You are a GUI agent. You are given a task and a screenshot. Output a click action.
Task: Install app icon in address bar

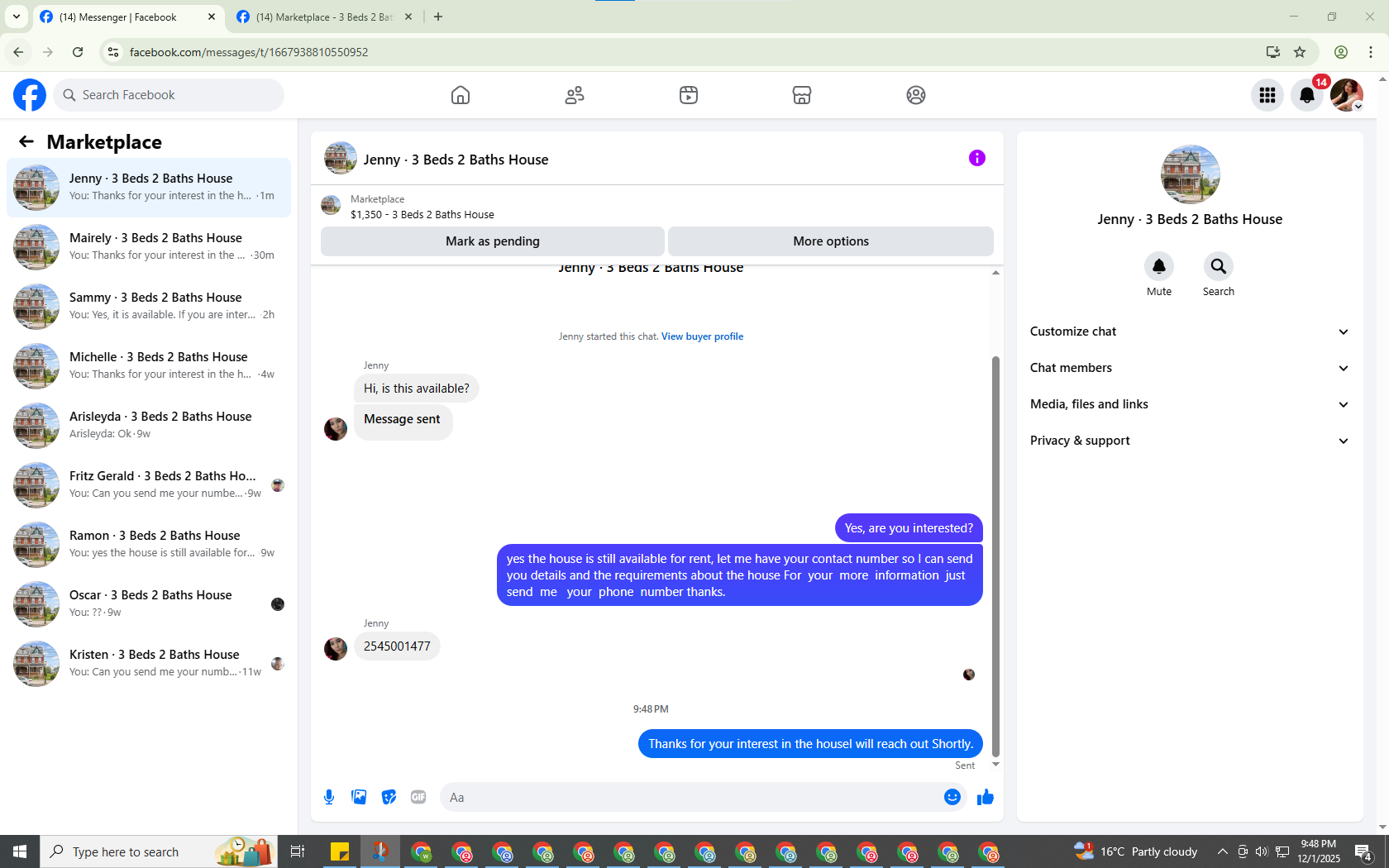click(x=1273, y=52)
